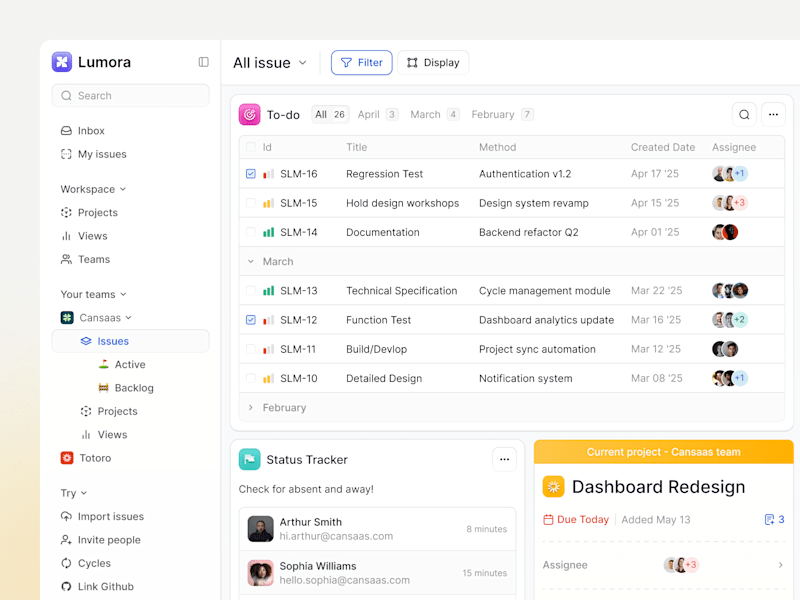Click Import issues
The image size is (800, 600).
[x=102, y=516]
